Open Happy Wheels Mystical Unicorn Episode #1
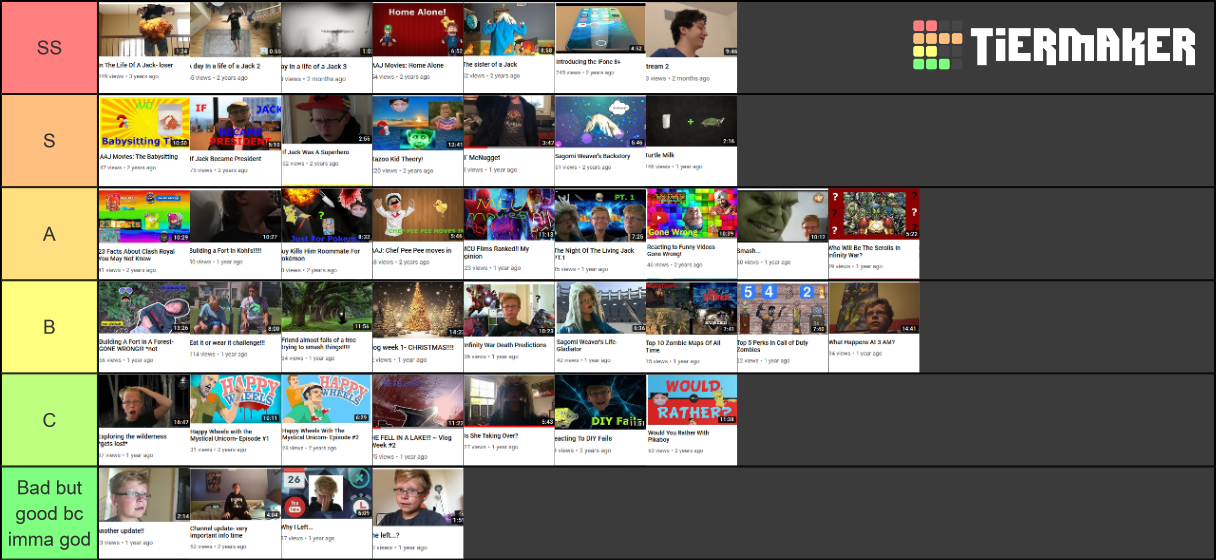This screenshot has width=1216, height=560. point(236,419)
